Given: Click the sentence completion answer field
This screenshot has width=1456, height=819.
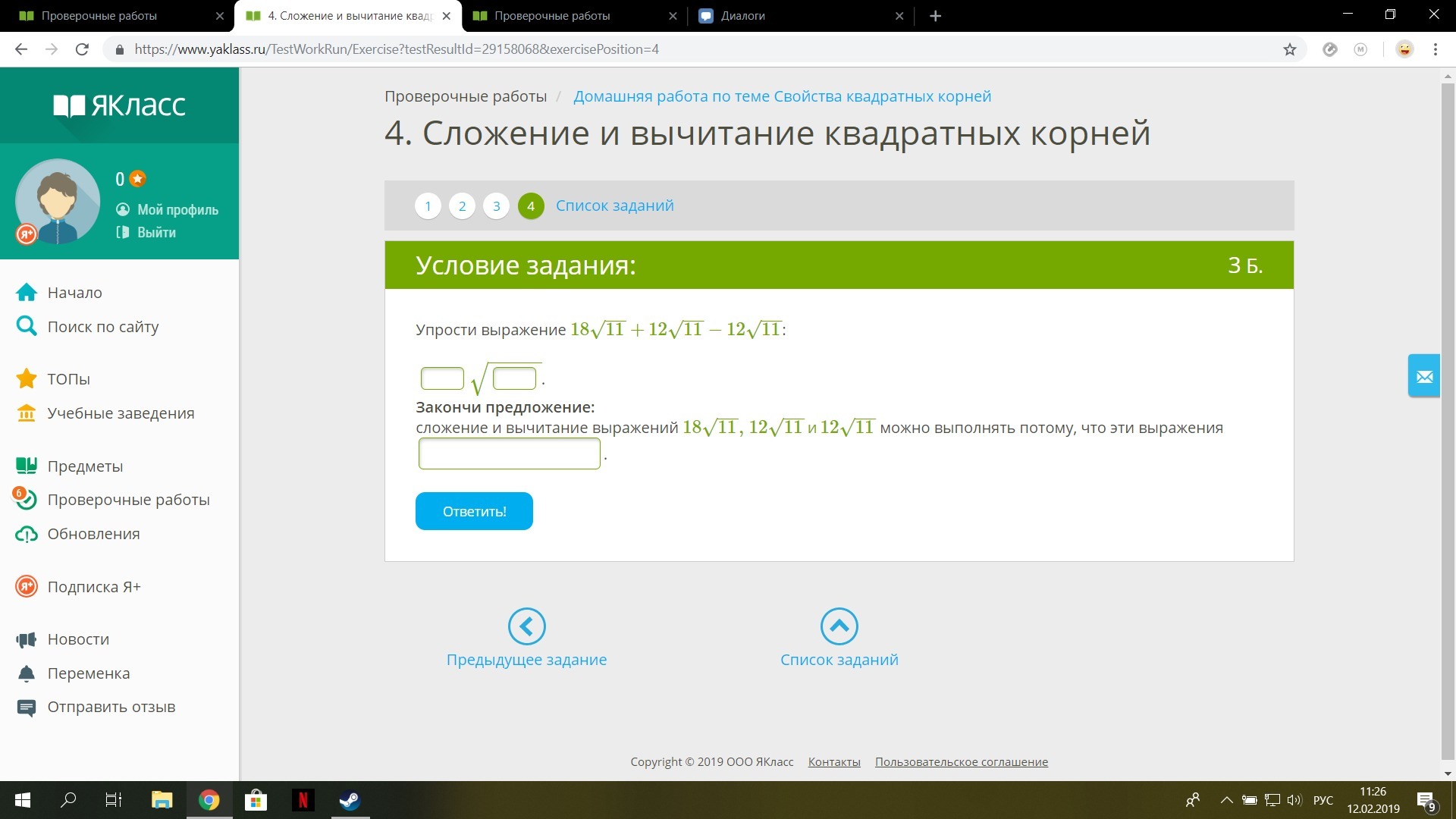Looking at the screenshot, I should [509, 454].
